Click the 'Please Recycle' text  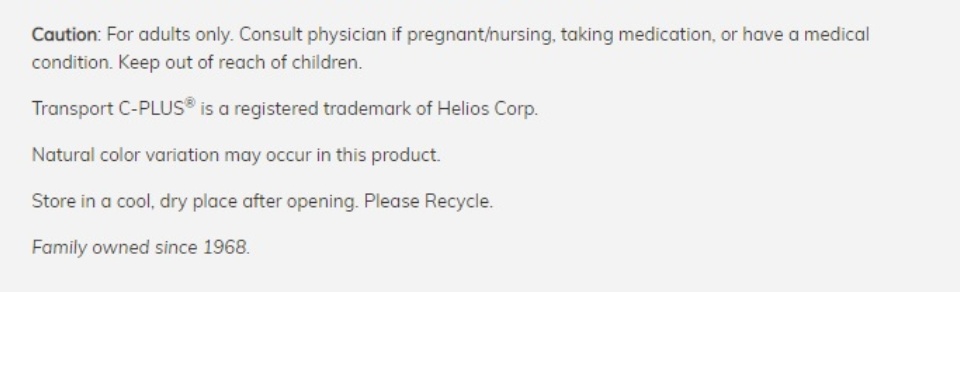click(429, 202)
